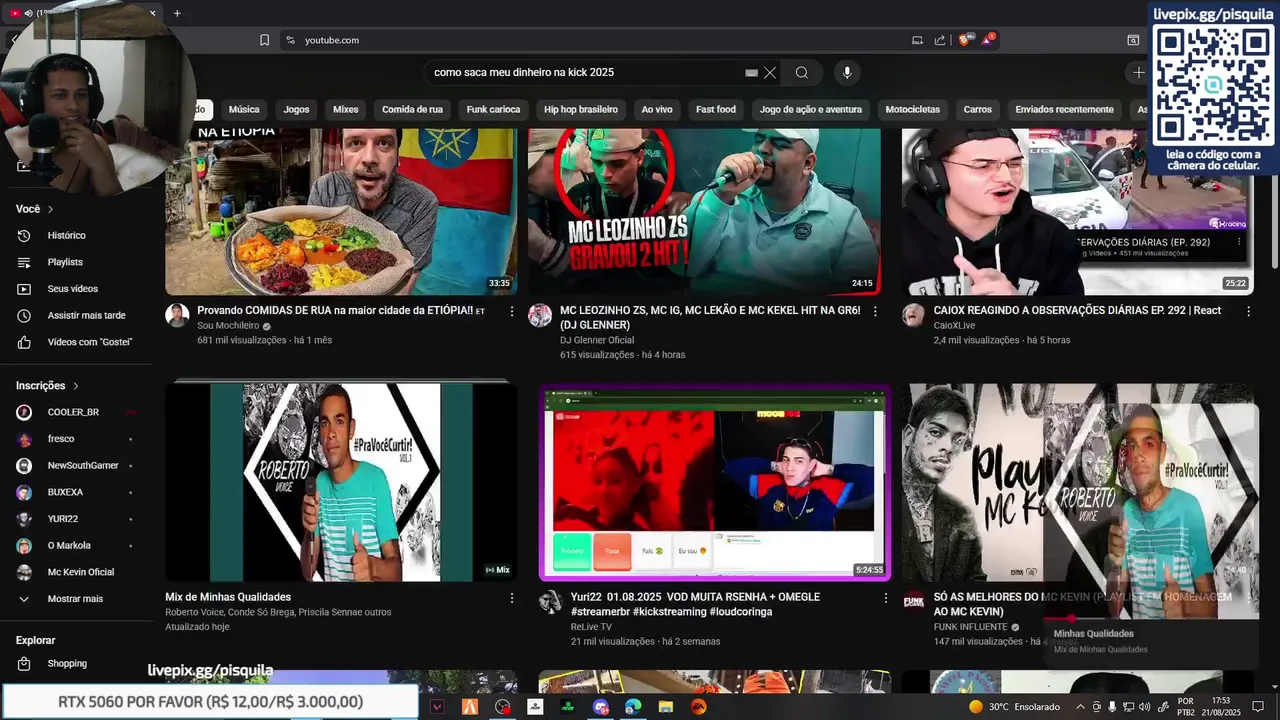
Task: Open options menu for Mix de Minhas Qualidades
Action: point(512,598)
